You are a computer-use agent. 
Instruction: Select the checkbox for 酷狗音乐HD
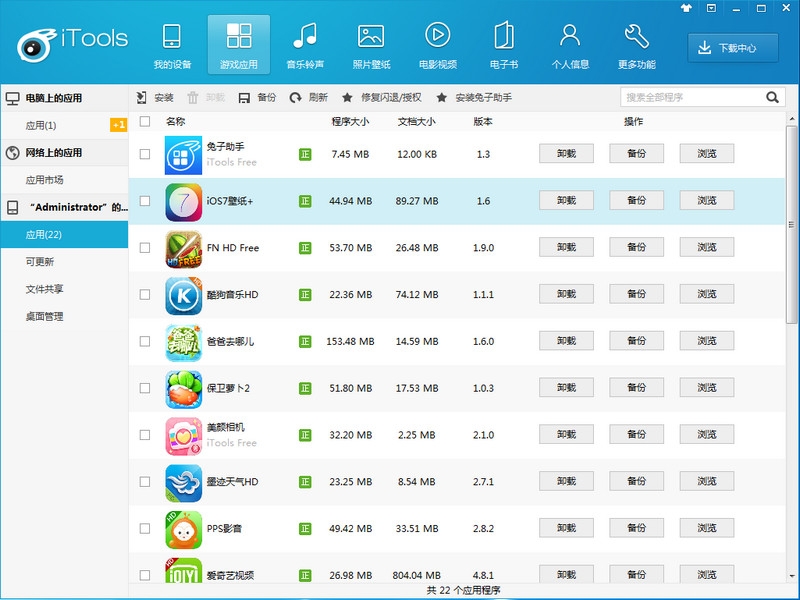(x=145, y=294)
